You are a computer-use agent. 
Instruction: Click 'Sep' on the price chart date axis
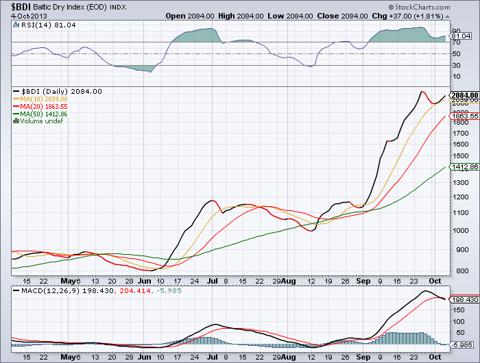click(x=363, y=281)
